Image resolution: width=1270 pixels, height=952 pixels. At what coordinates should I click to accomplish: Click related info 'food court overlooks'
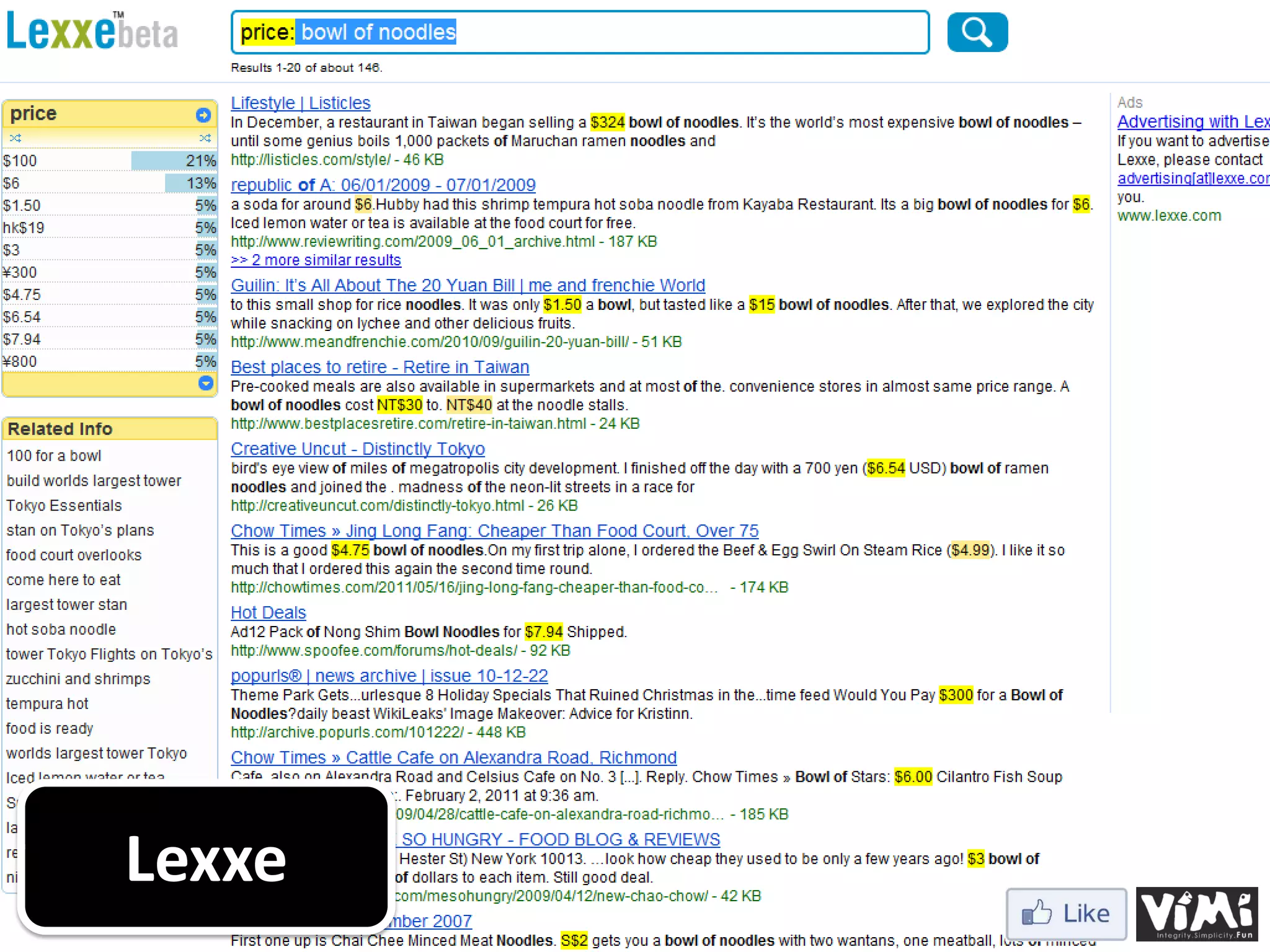point(74,555)
